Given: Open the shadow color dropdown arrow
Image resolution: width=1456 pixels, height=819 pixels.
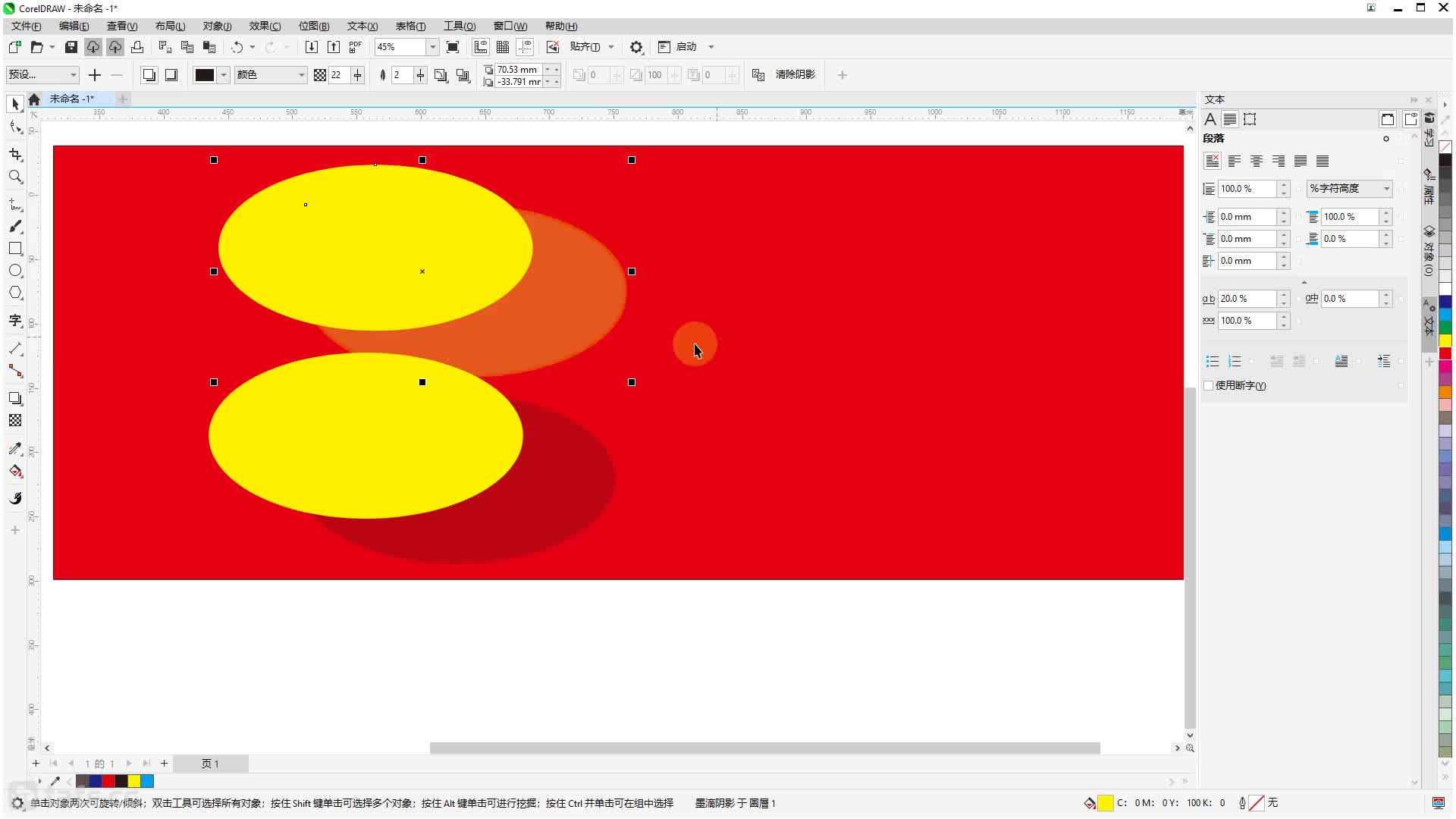Looking at the screenshot, I should tap(224, 74).
